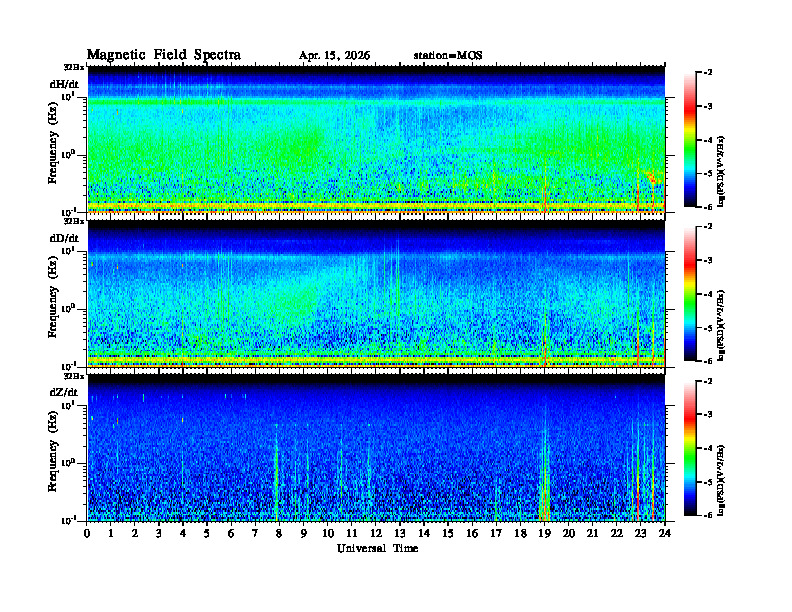792x612 pixels.
Task: Click the "-4" label on dH/dt color bar
Action: click(x=707, y=140)
